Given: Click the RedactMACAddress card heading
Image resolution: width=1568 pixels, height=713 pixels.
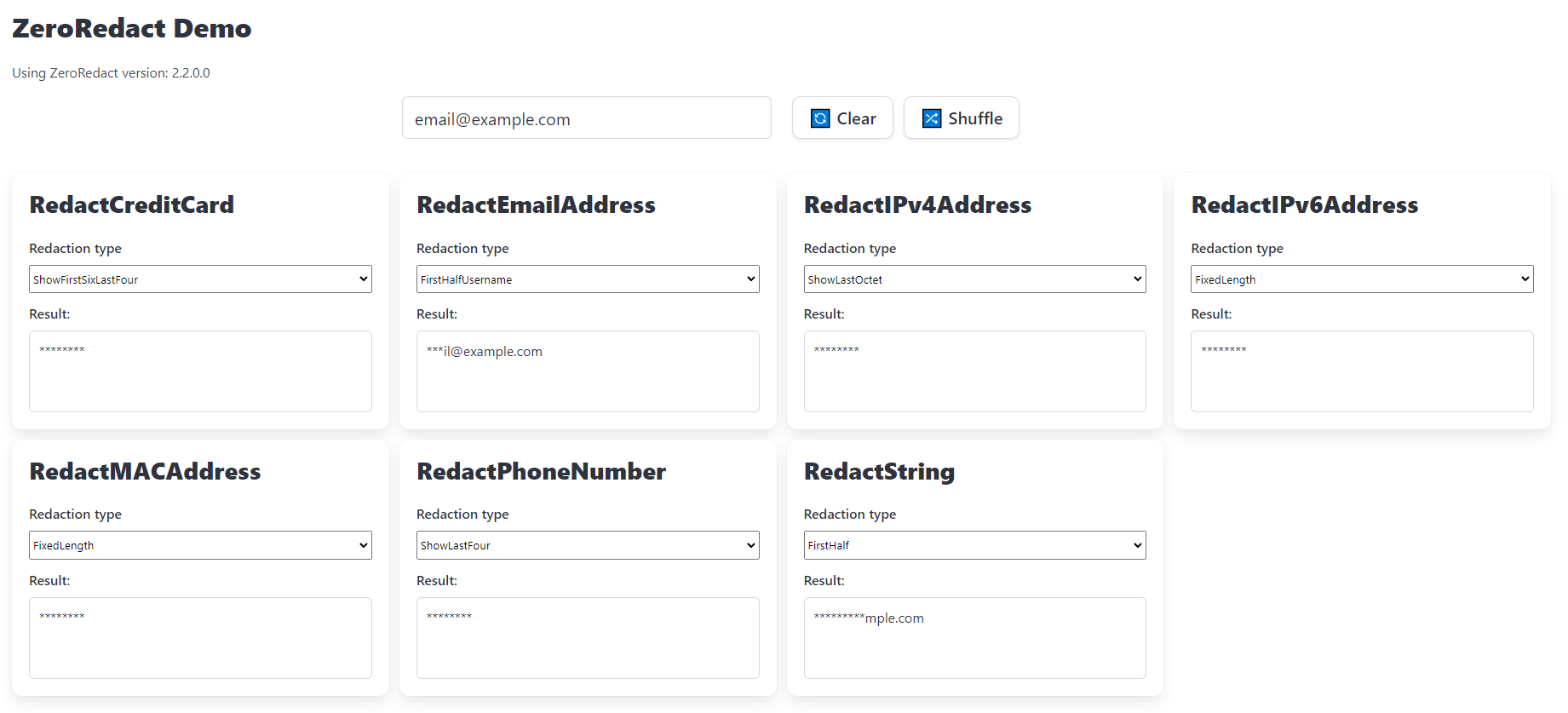Looking at the screenshot, I should [145, 471].
